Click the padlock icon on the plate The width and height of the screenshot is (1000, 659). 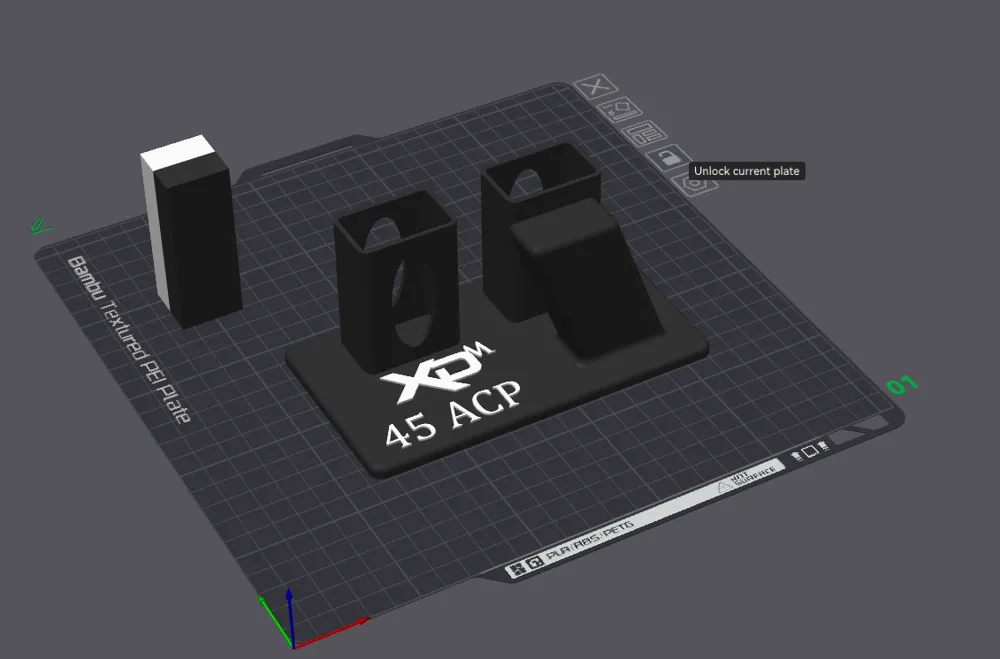pos(669,160)
